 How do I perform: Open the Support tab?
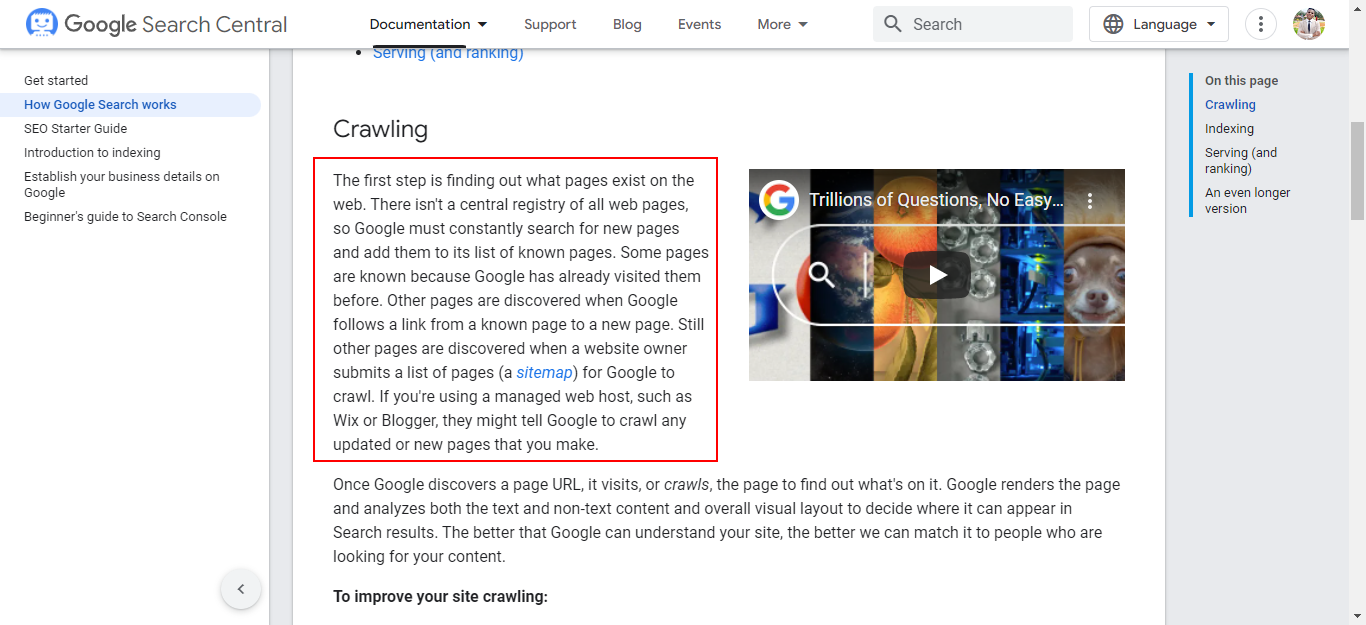[550, 24]
